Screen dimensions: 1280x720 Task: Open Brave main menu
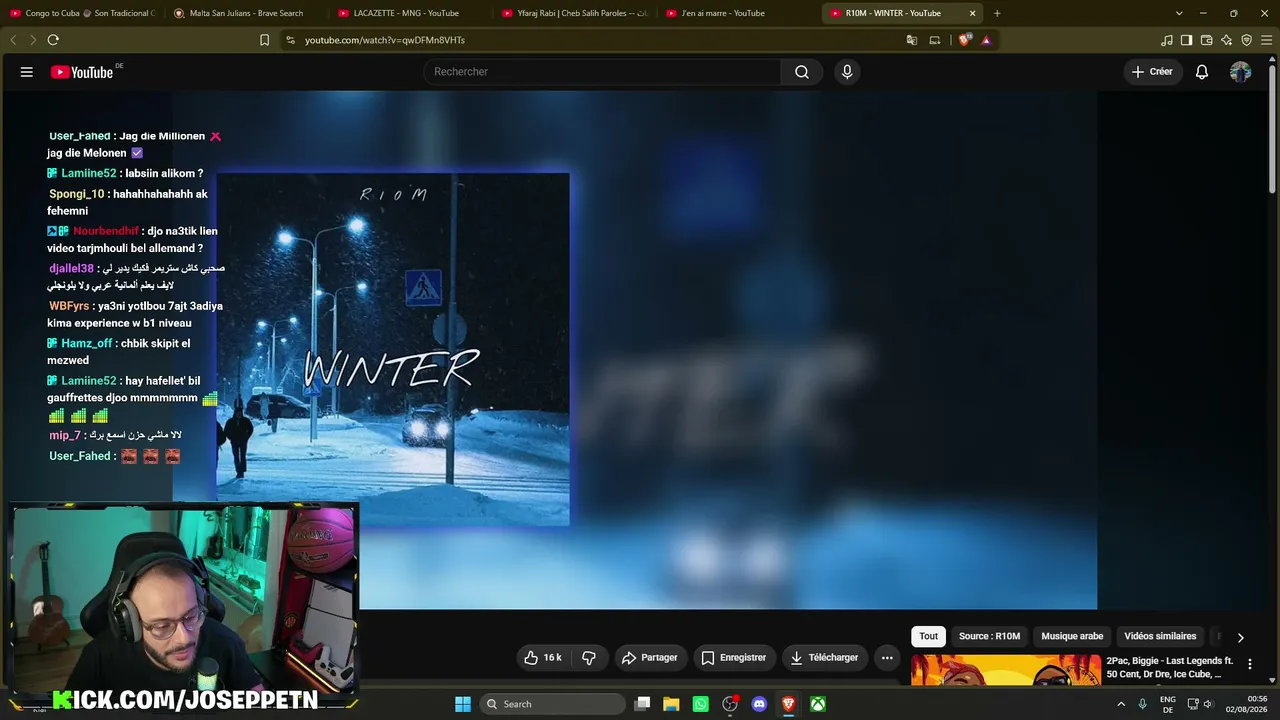click(x=1266, y=40)
